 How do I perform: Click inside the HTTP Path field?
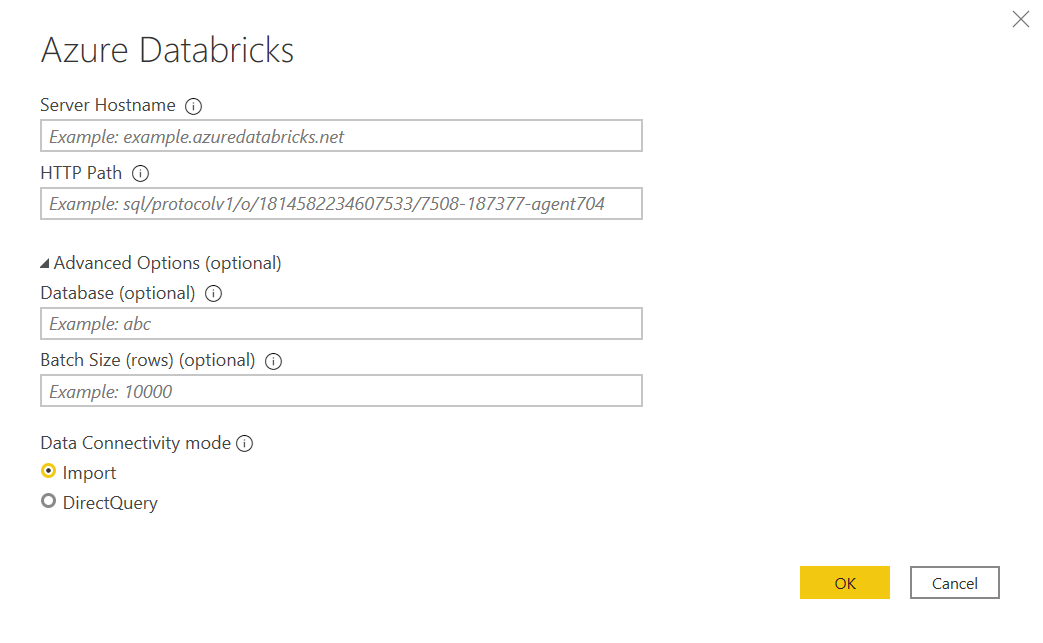tap(340, 203)
